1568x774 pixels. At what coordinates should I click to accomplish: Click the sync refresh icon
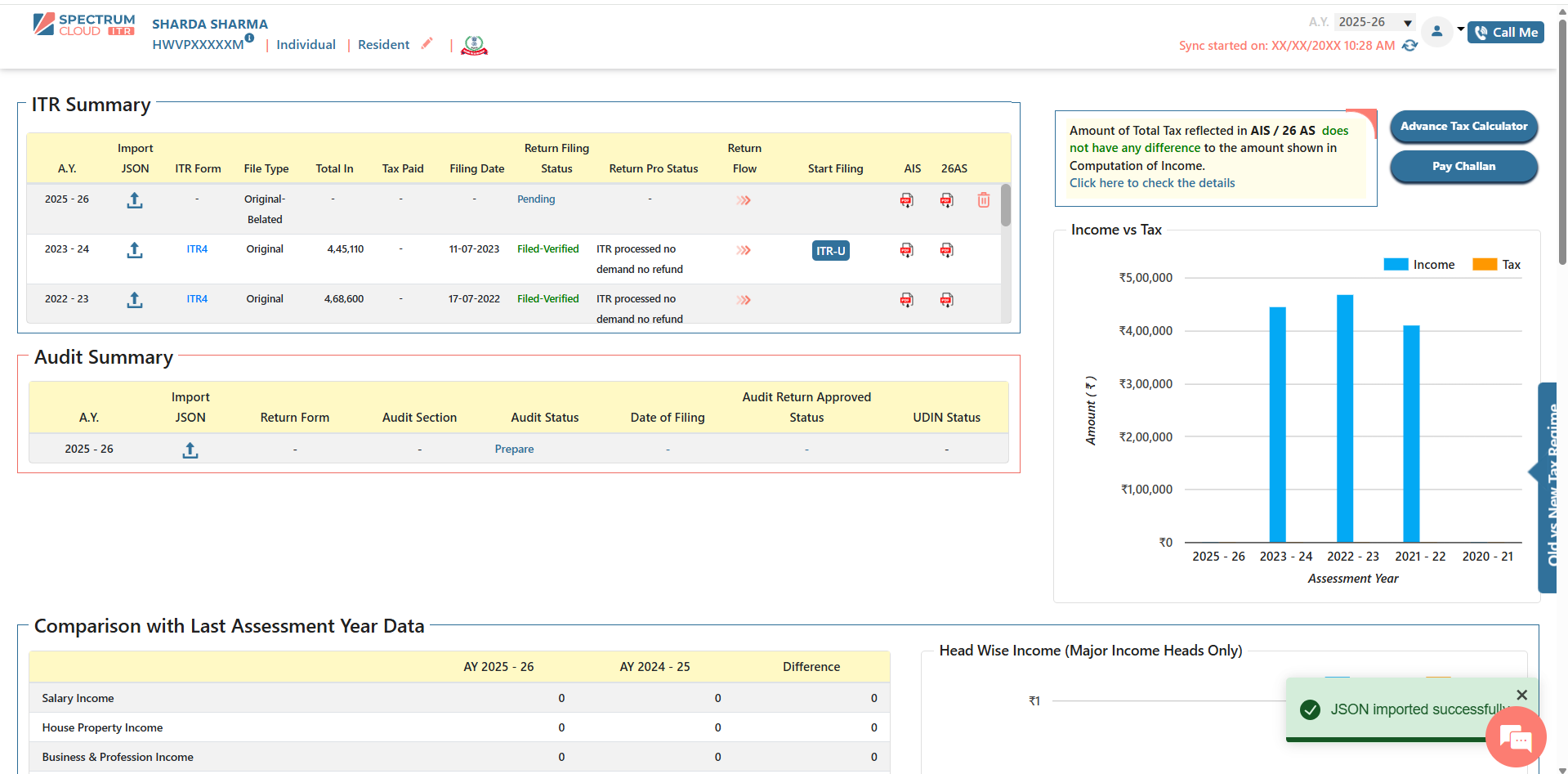[x=1409, y=46]
